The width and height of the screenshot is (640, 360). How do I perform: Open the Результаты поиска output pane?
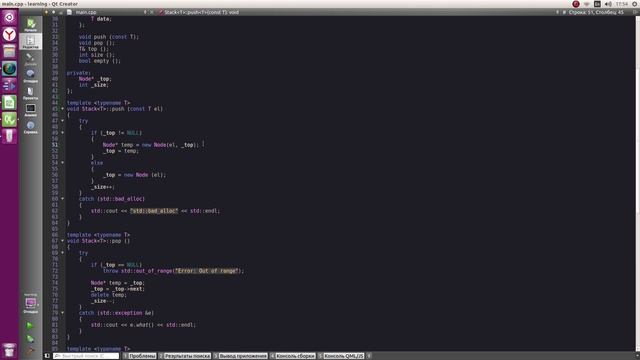(x=184, y=356)
